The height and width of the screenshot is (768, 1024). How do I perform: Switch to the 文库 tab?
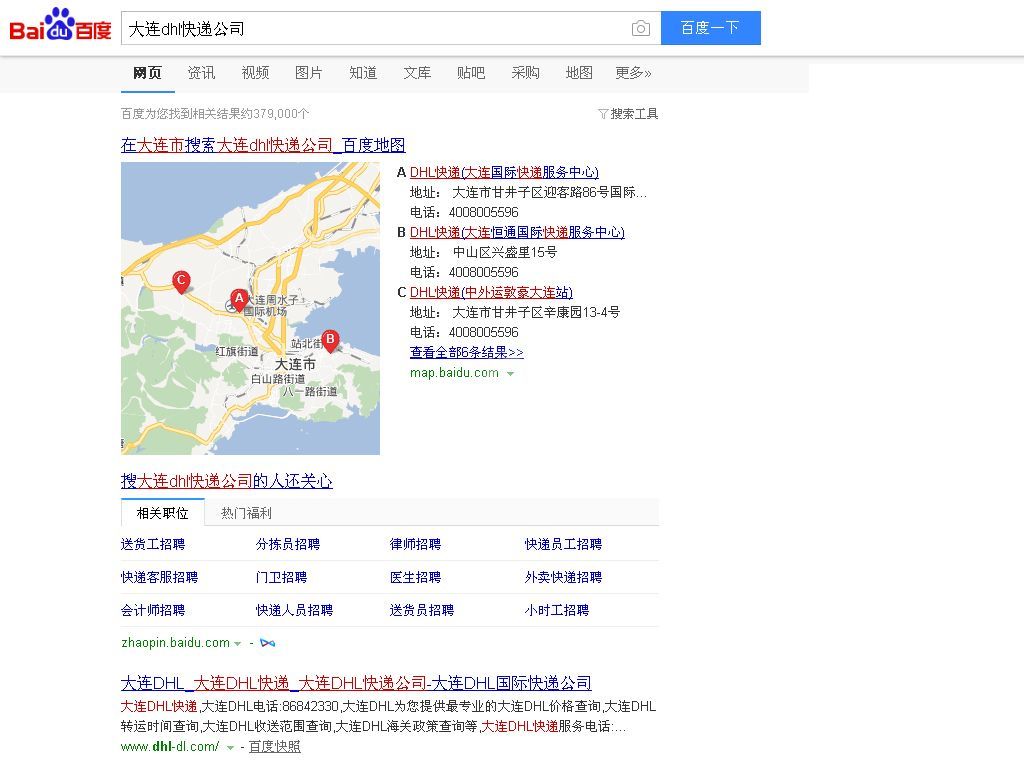coord(417,72)
